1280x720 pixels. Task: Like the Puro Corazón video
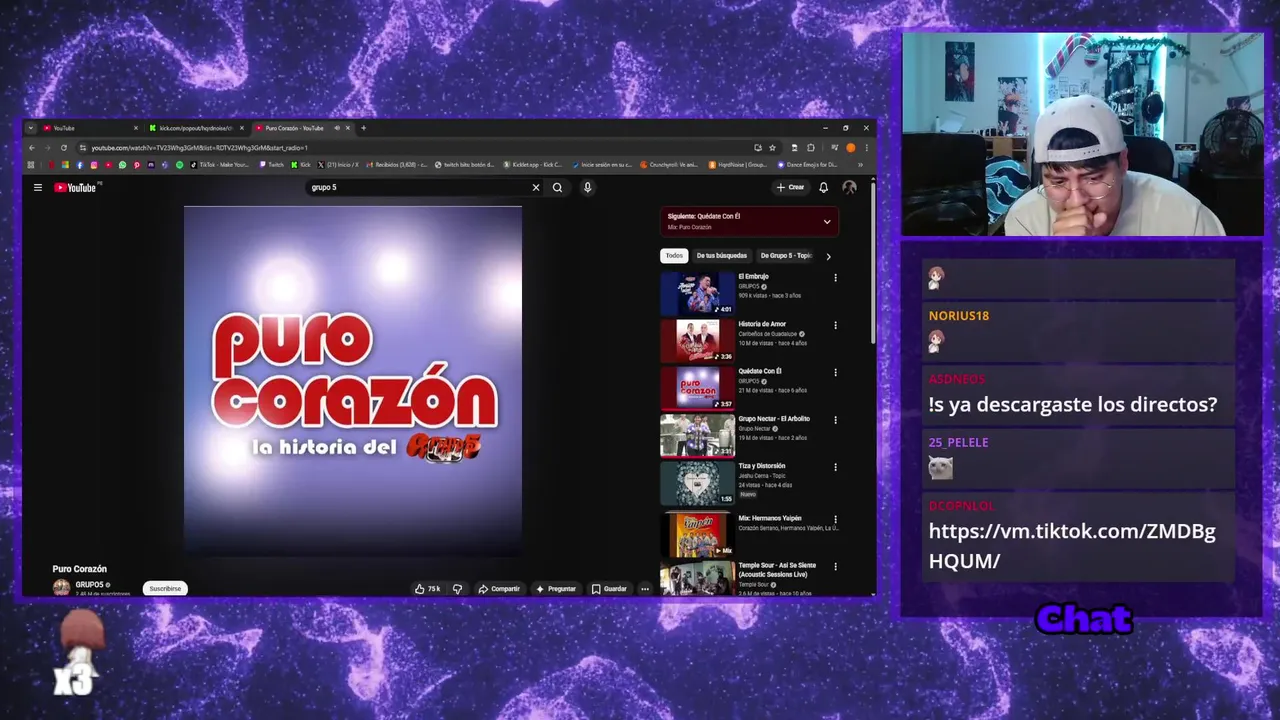(427, 589)
